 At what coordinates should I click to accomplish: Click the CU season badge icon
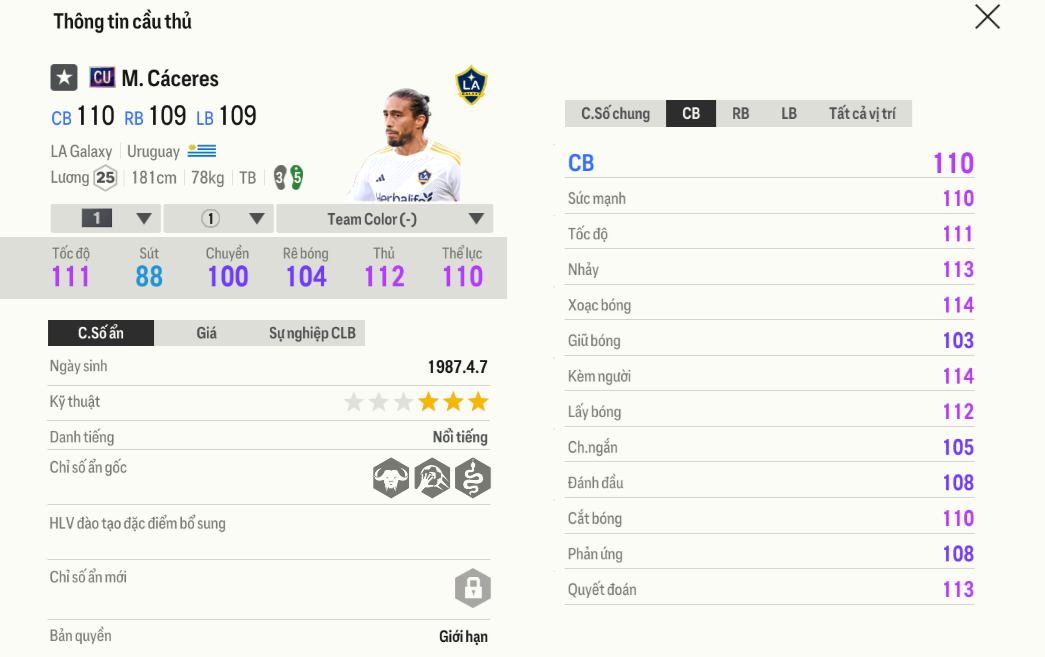pos(102,78)
